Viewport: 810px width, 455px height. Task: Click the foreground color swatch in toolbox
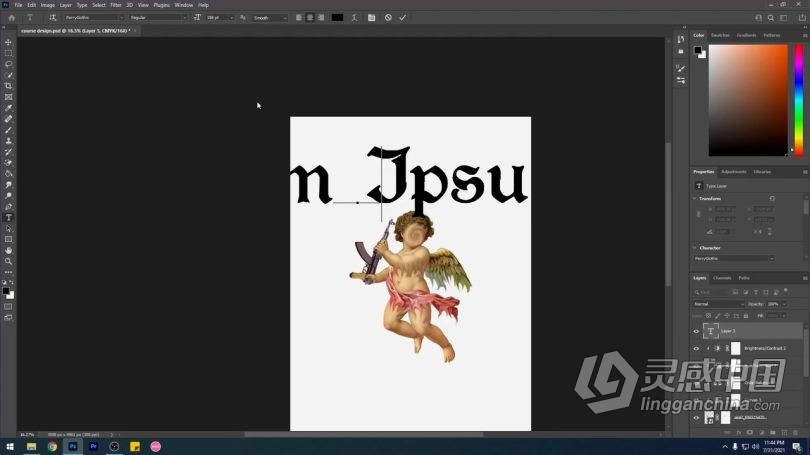pos(6,291)
